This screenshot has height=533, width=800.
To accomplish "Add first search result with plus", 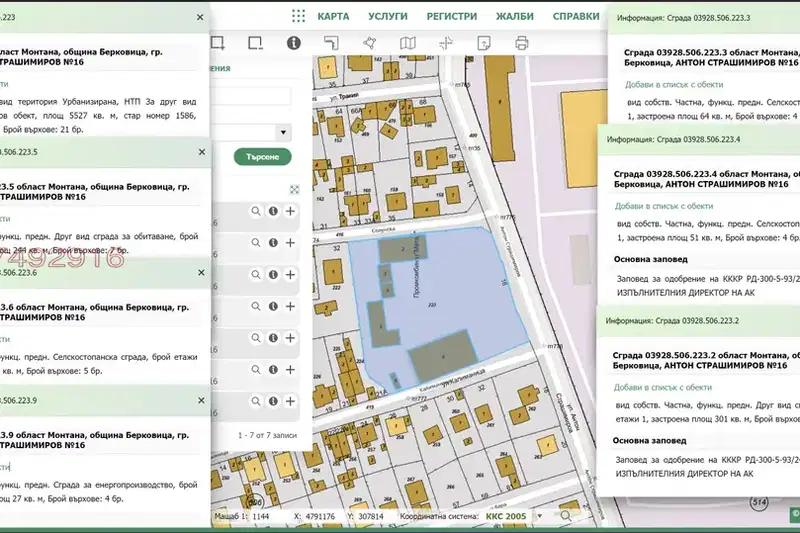I will coord(290,211).
